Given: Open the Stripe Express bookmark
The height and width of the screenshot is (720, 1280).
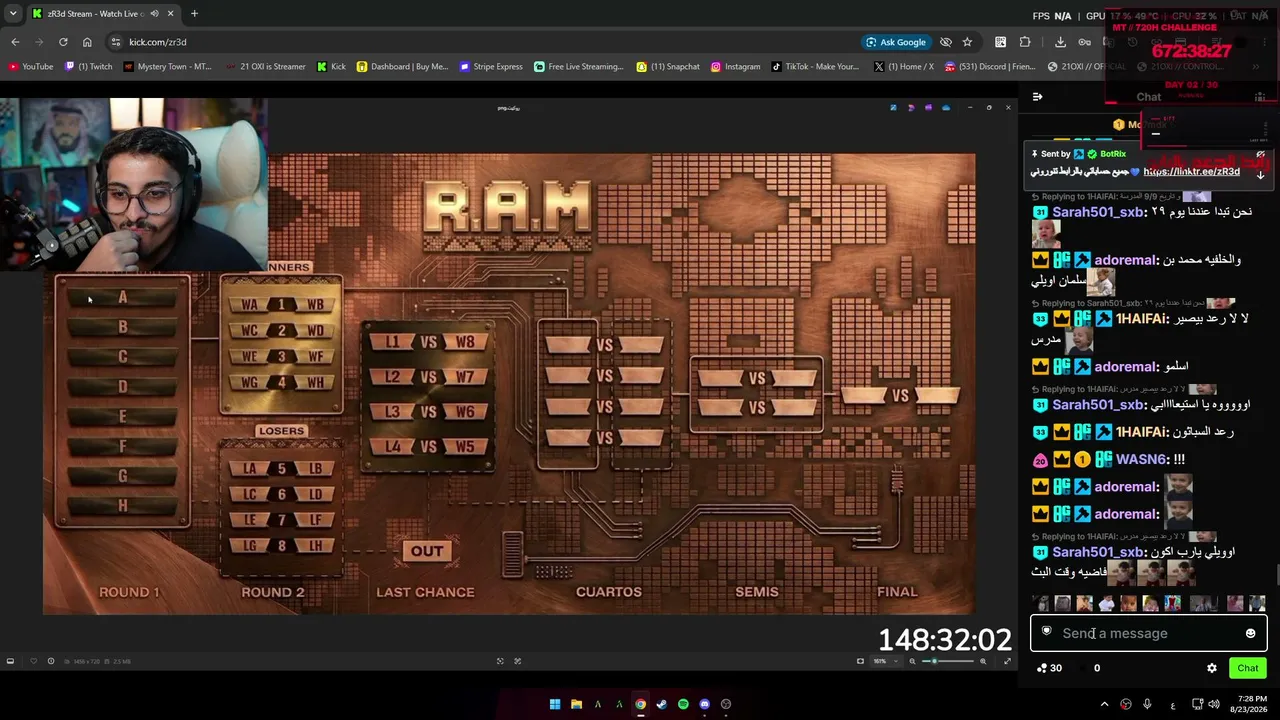Looking at the screenshot, I should pos(491,67).
